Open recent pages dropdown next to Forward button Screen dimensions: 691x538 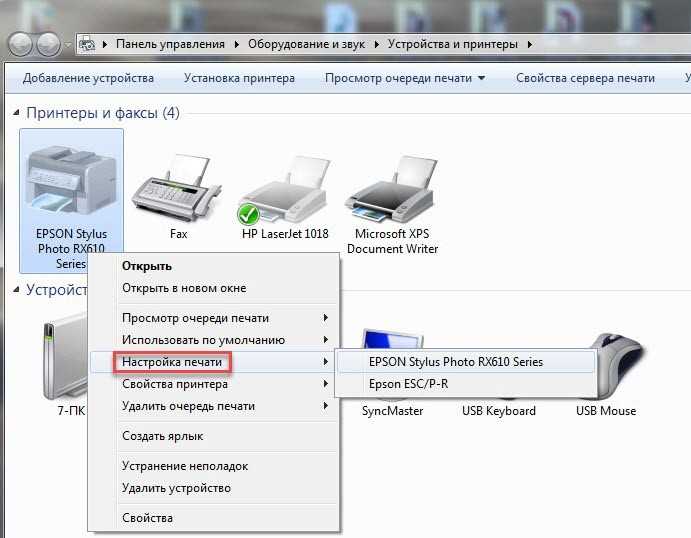[x=68, y=45]
